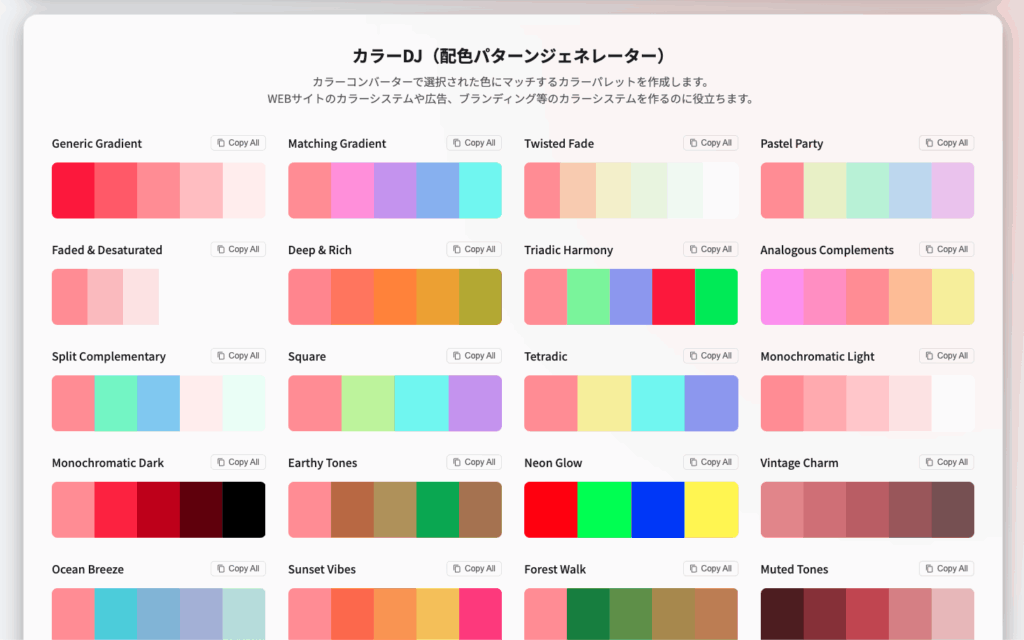Select darkest brown swatch in Vintage Charm
Image resolution: width=1024 pixels, height=640 pixels.
[x=953, y=509]
